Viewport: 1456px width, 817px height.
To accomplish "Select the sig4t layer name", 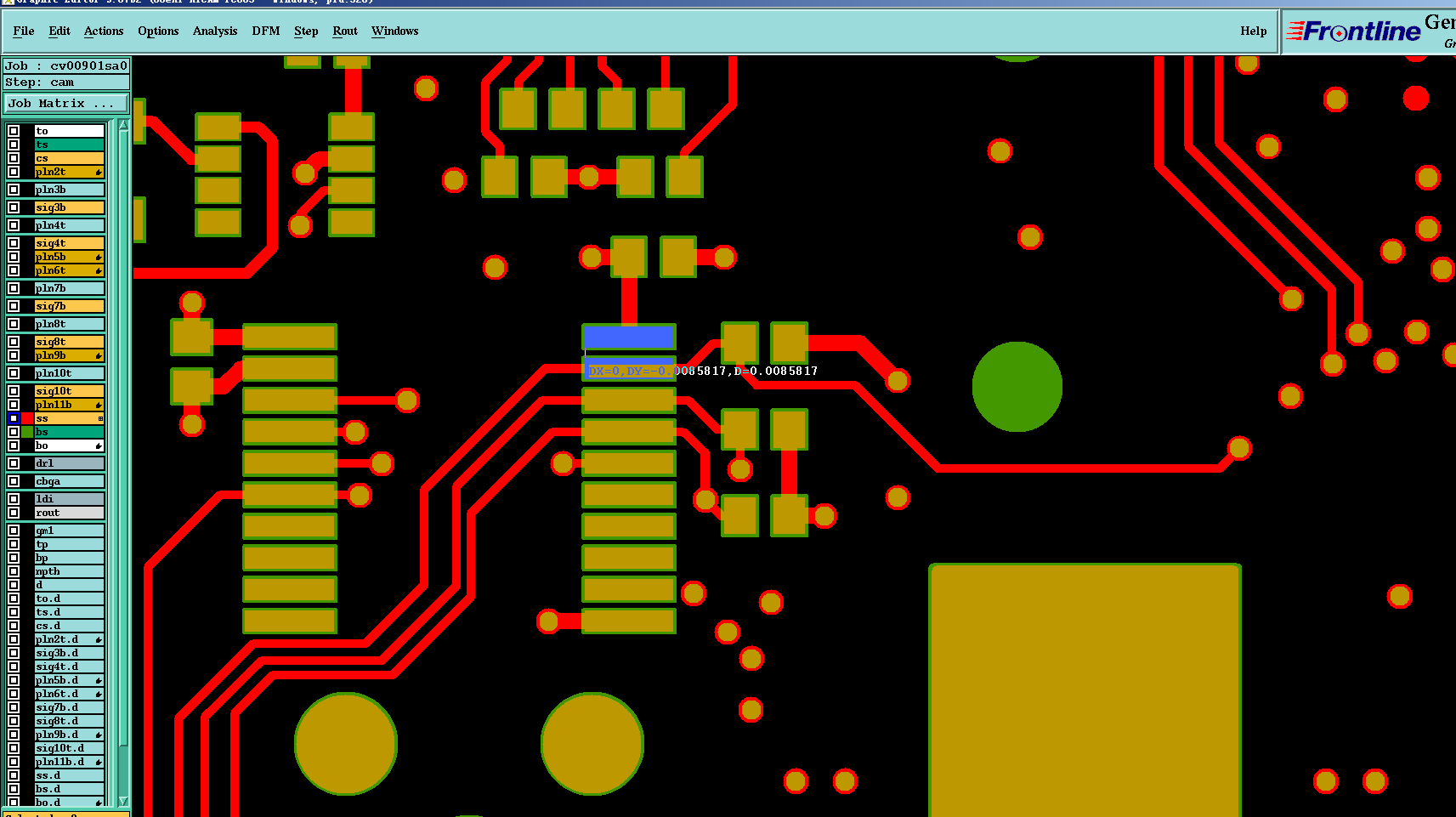I will (x=69, y=243).
